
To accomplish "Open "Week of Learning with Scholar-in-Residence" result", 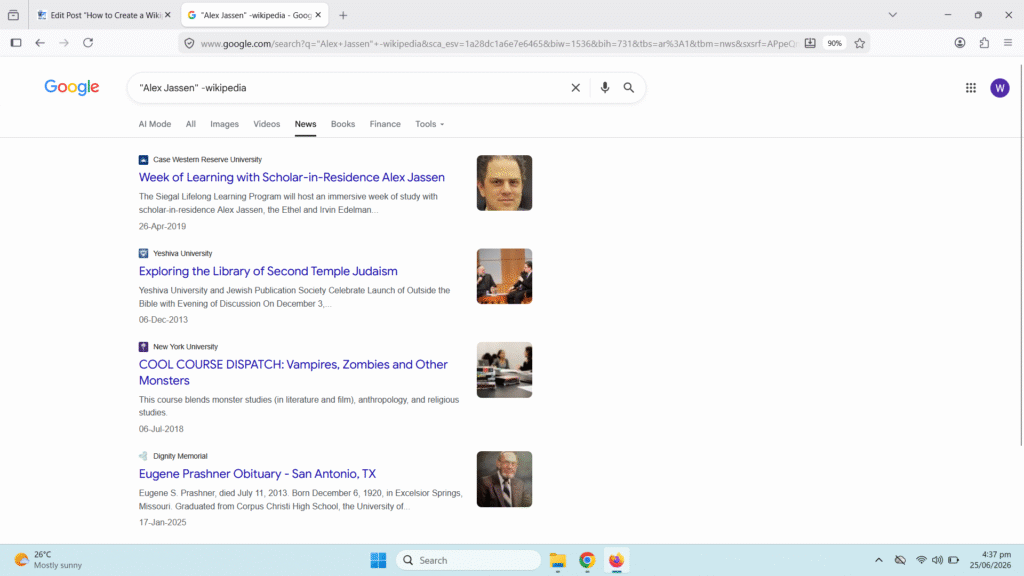I will 291,177.
